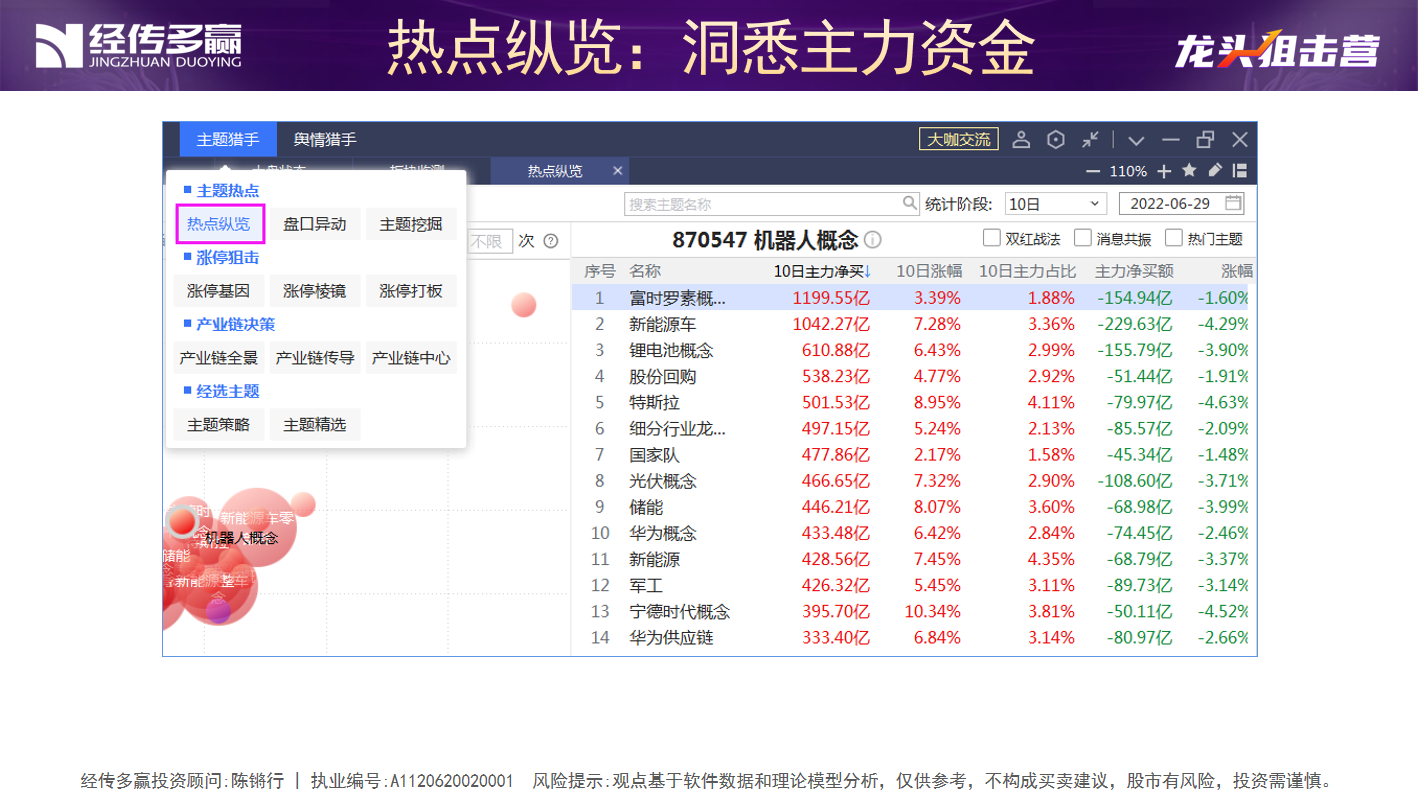
Task: Select the 宁德时代概念 row
Action: (914, 611)
